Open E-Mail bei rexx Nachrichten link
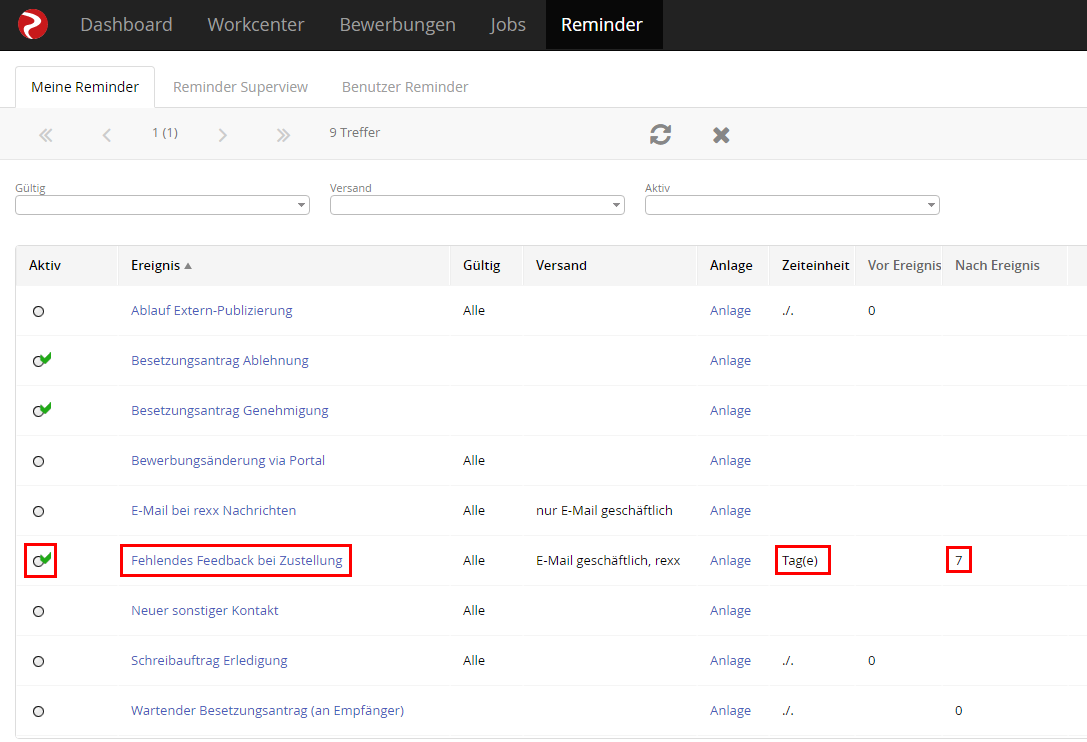This screenshot has width=1087, height=742. [x=214, y=510]
